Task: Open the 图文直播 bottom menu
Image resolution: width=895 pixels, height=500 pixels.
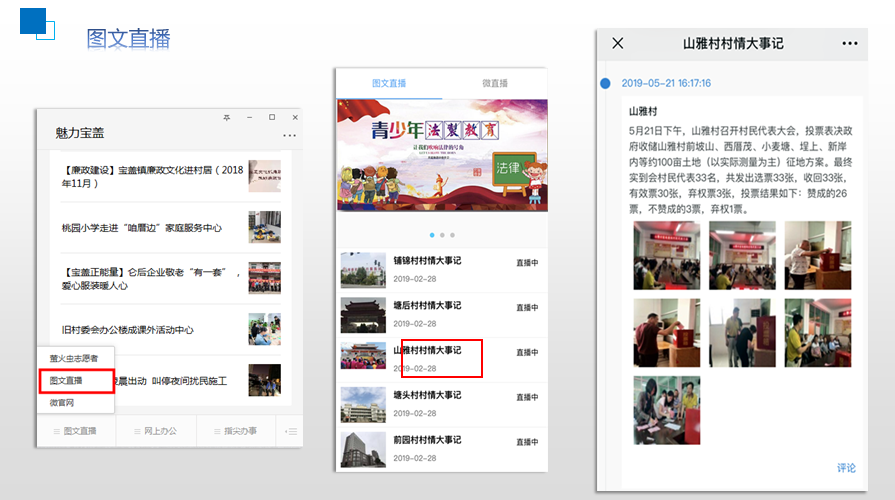Action: (76, 431)
